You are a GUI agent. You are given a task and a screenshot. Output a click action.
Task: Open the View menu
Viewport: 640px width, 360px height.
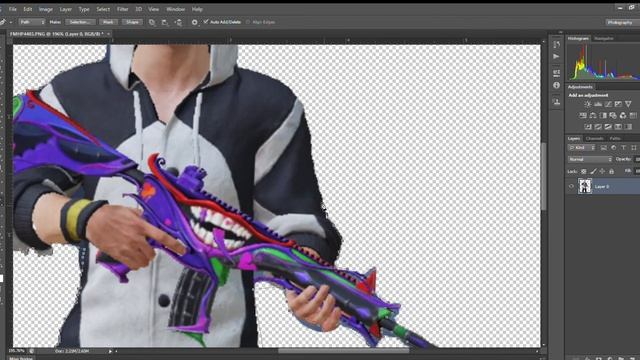point(153,9)
